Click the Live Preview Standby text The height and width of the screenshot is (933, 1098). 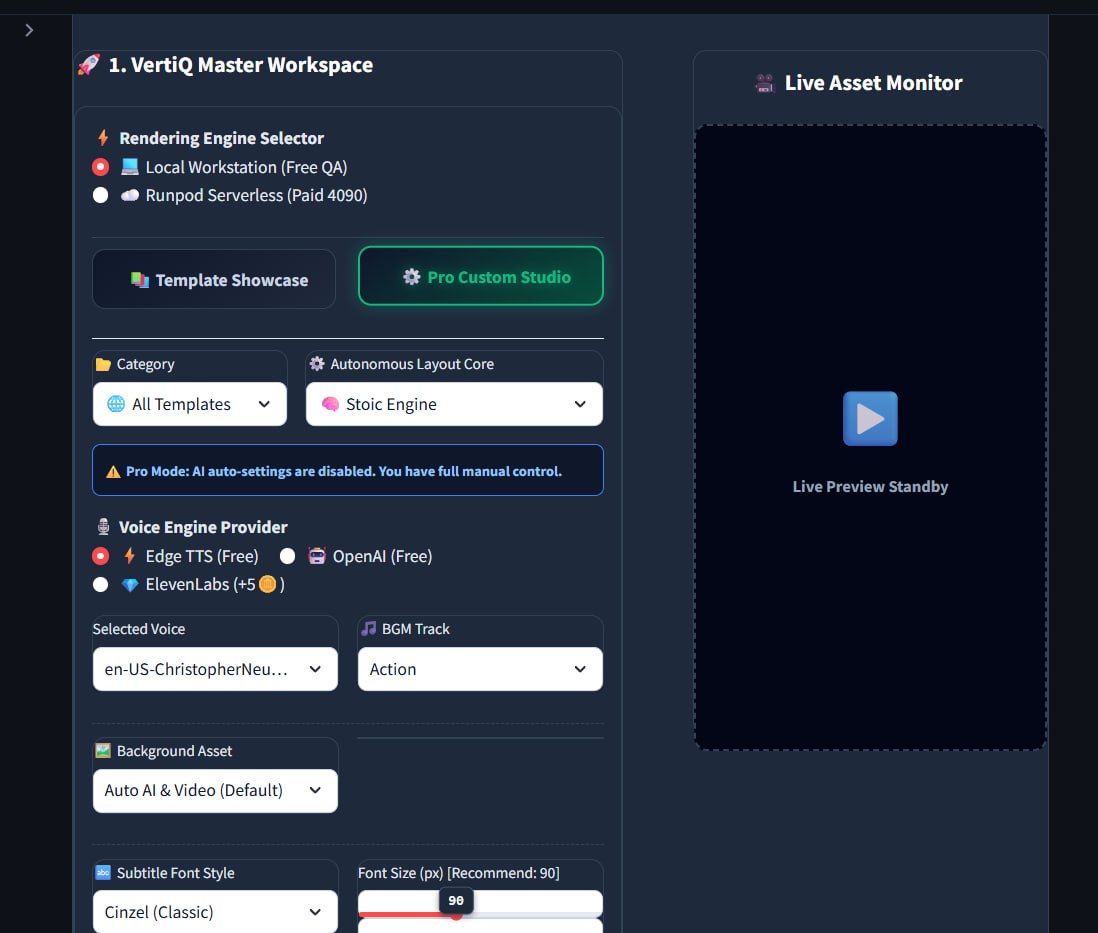point(870,486)
